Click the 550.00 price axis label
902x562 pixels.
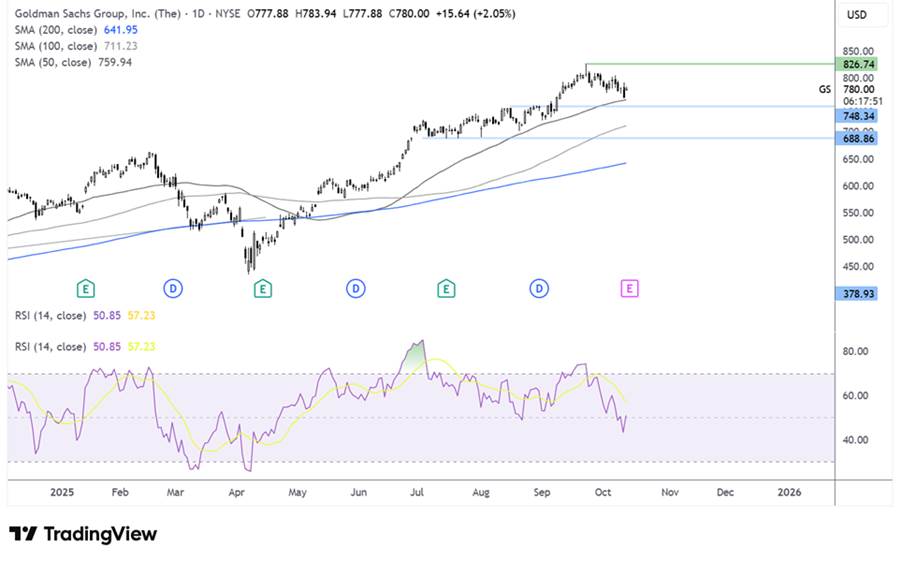tap(858, 213)
